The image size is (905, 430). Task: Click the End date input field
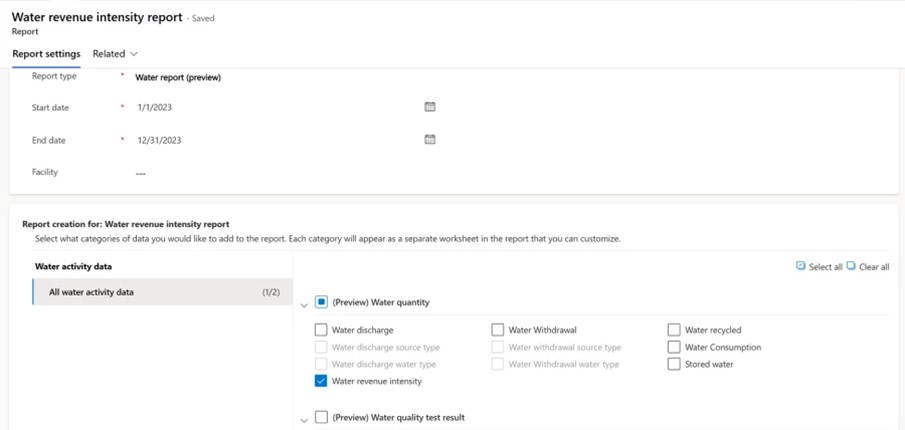tap(270, 141)
